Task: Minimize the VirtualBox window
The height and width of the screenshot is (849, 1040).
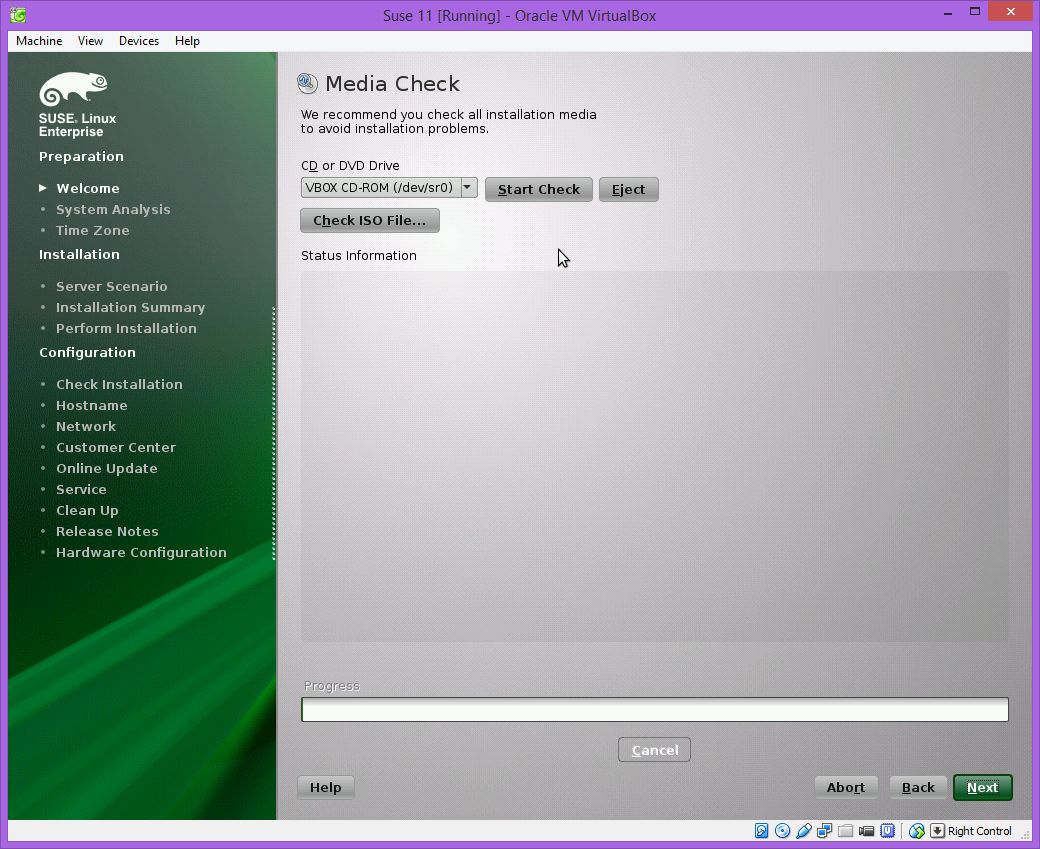Action: [947, 12]
